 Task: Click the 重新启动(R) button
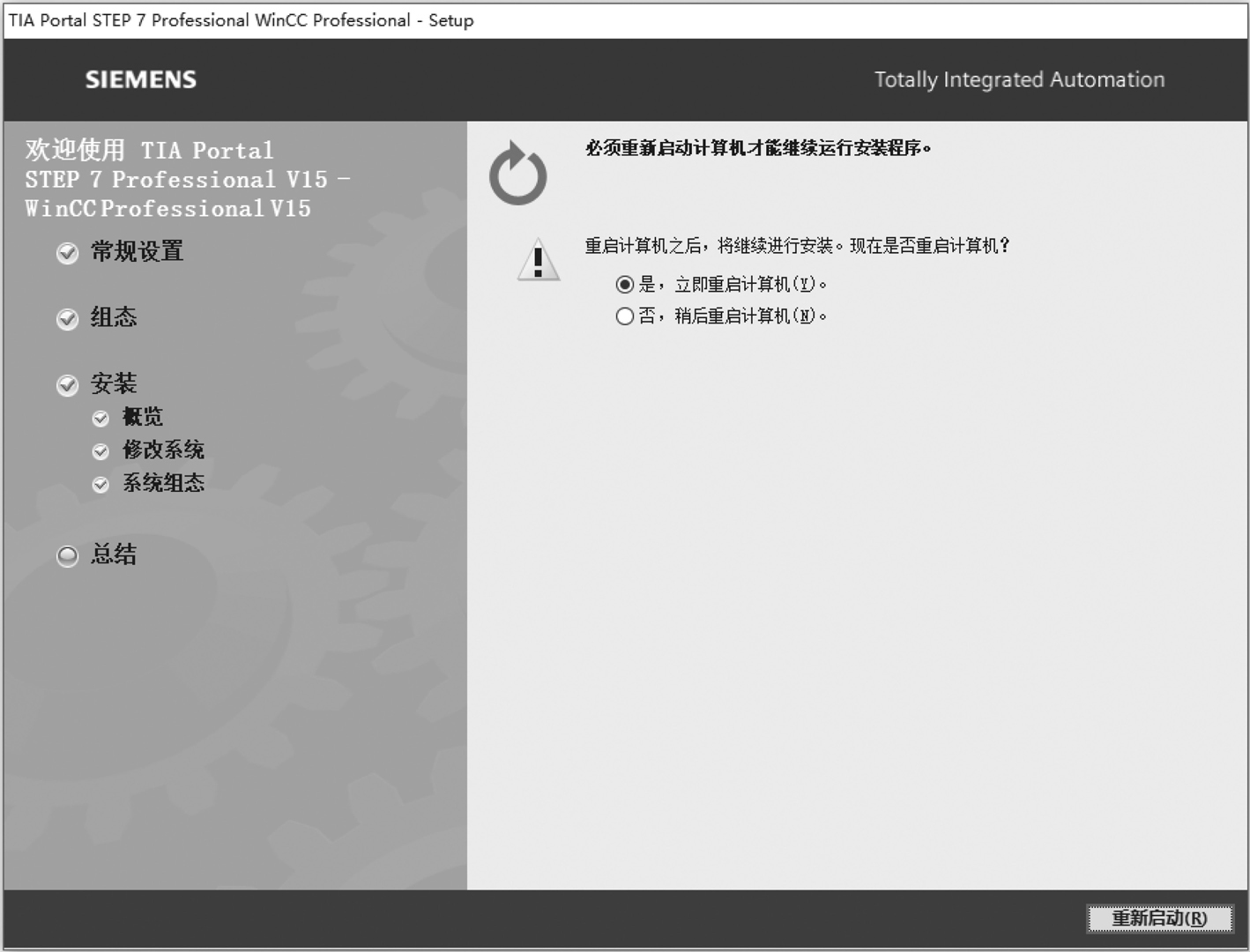click(1159, 919)
